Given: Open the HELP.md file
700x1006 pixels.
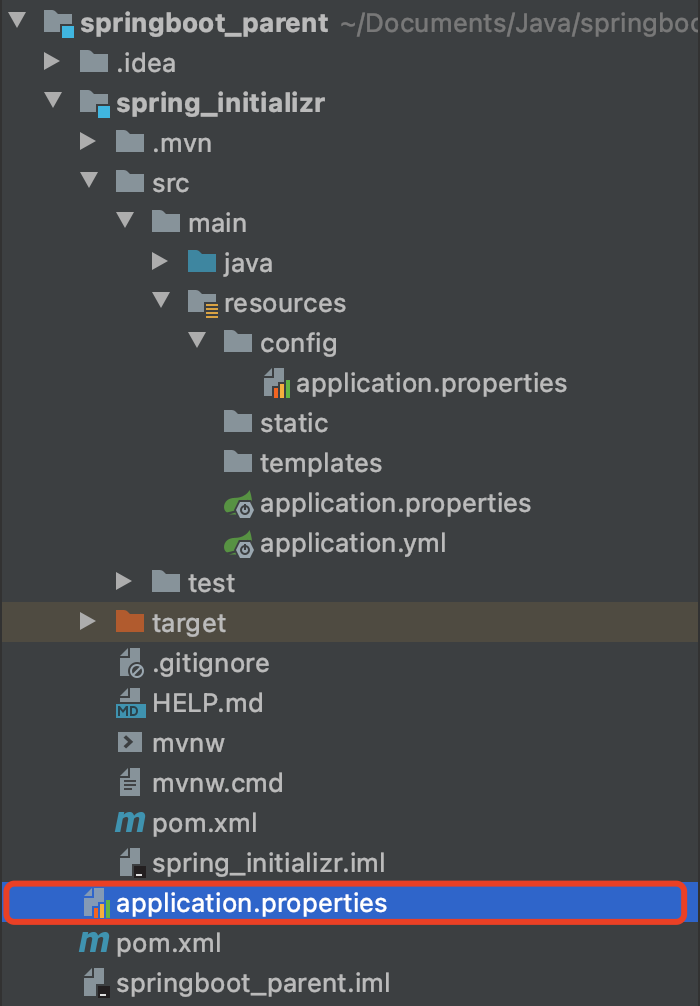Looking at the screenshot, I should (207, 703).
